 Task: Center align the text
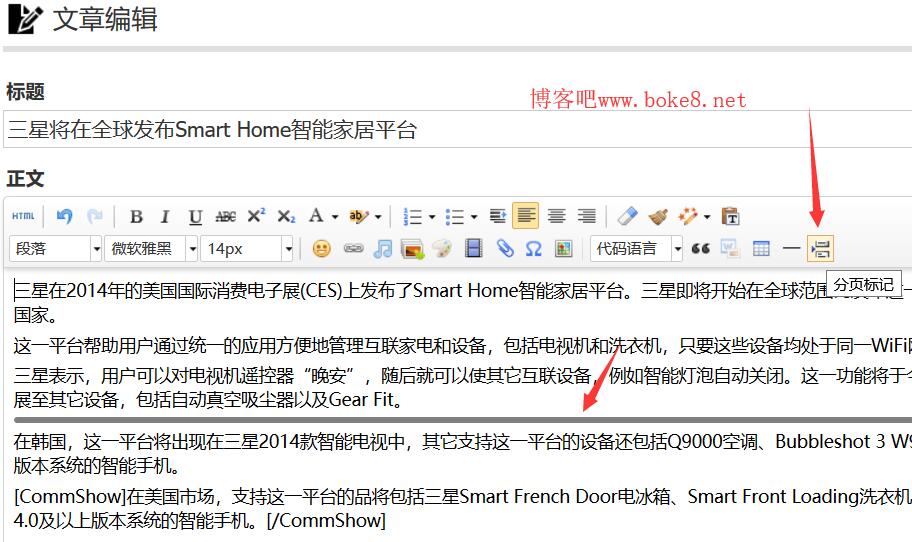tap(557, 216)
